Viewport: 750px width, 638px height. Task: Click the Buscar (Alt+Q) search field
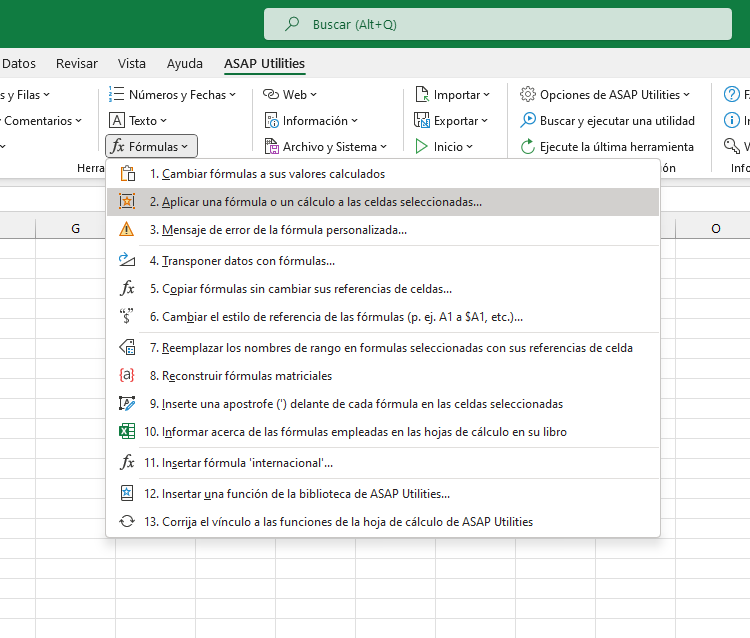pyautogui.click(x=497, y=24)
